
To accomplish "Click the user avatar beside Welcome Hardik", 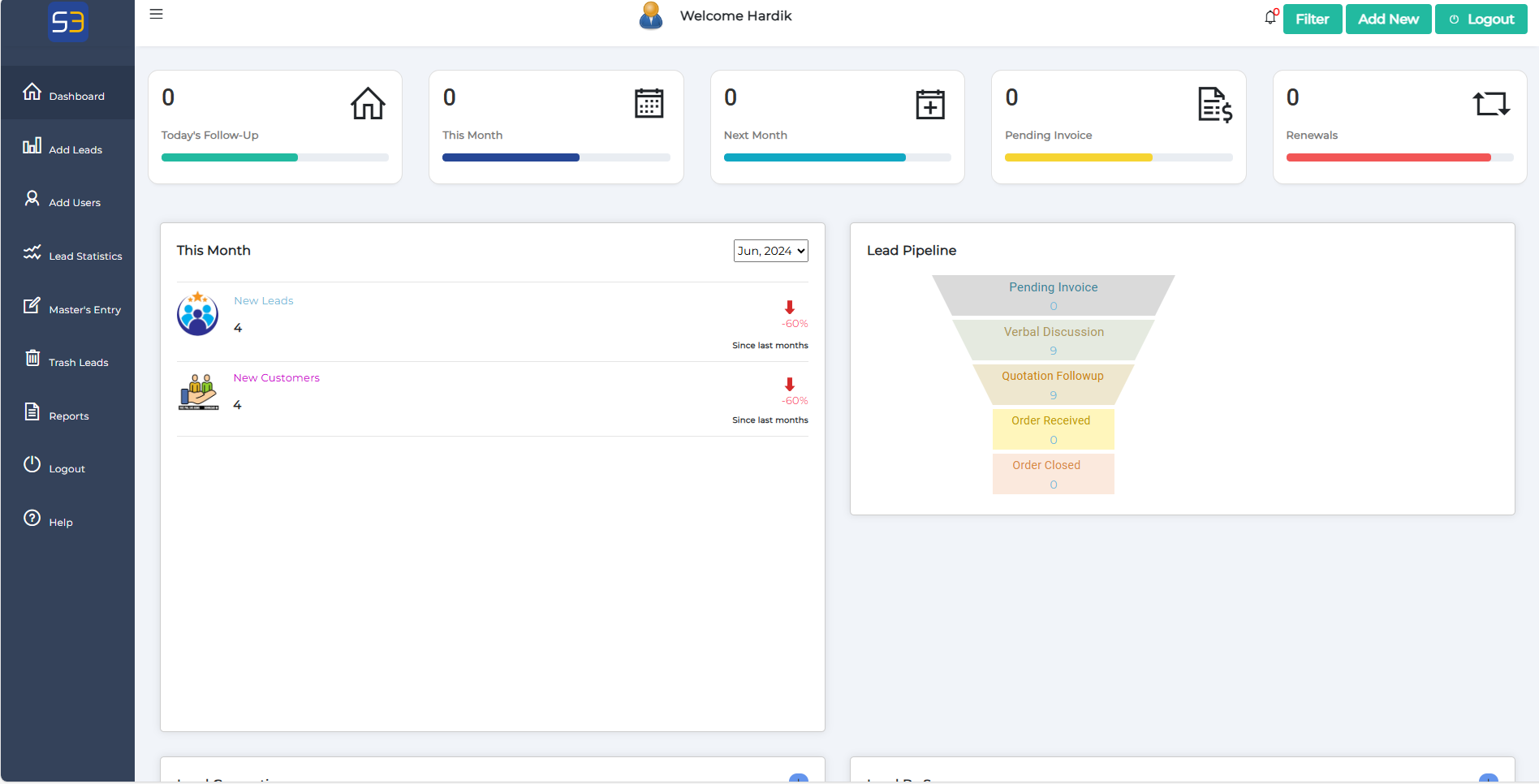I will [651, 16].
